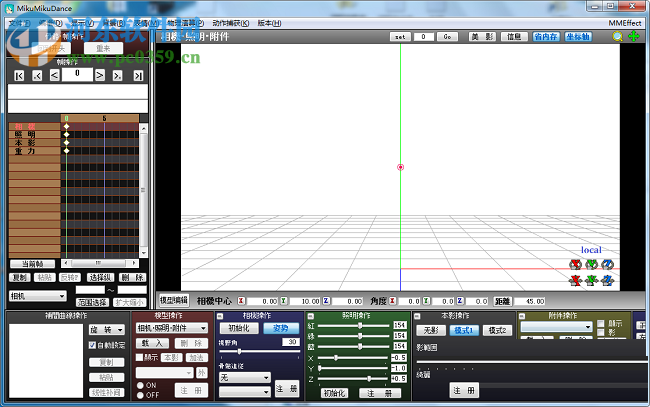Click the 当前帧 button
This screenshot has width=650, height=407.
(x=32, y=264)
